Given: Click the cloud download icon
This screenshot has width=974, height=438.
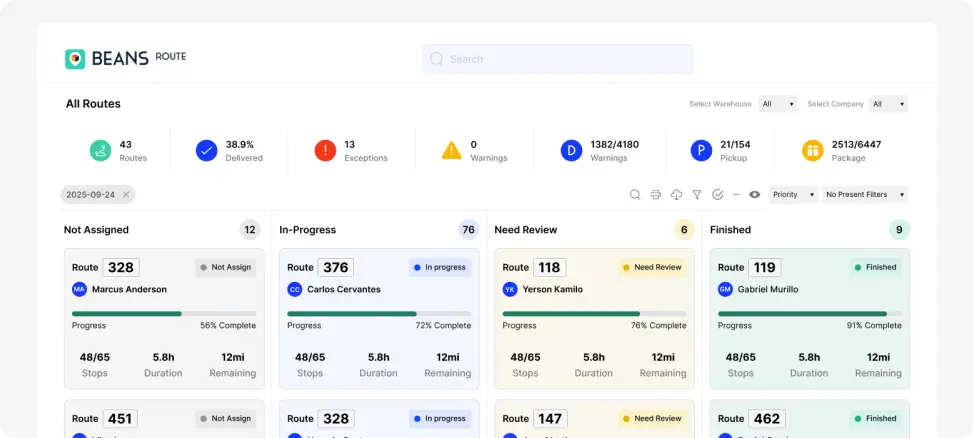Looking at the screenshot, I should click(x=676, y=195).
